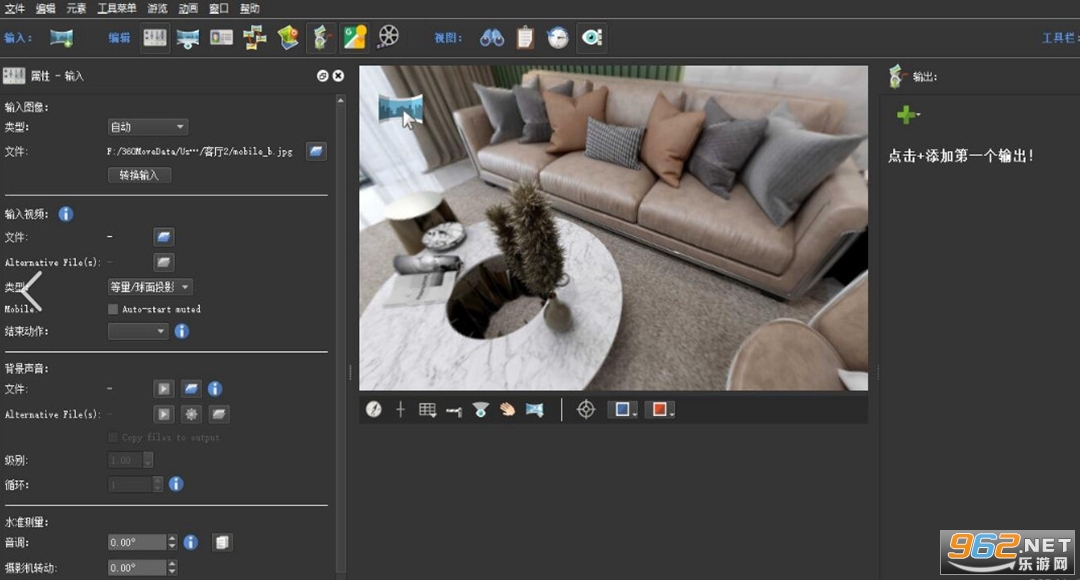Show info for end action setting

coord(181,331)
